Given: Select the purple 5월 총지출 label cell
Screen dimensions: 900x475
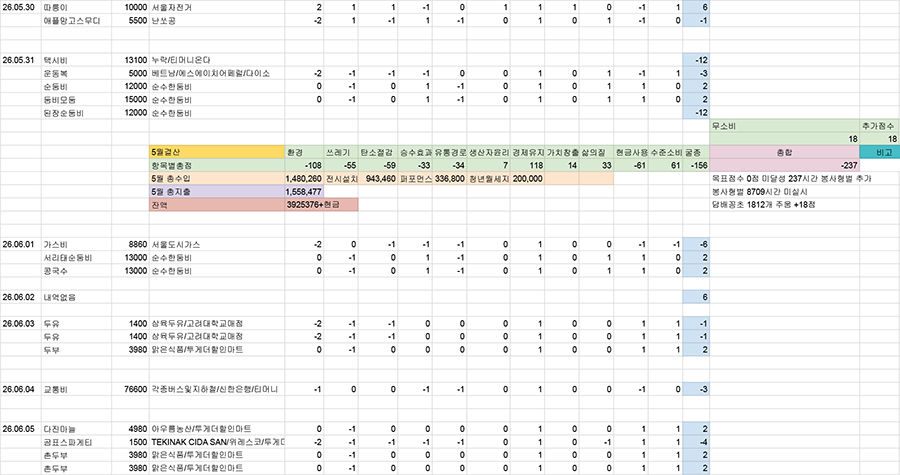Looking at the screenshot, I should [217, 192].
